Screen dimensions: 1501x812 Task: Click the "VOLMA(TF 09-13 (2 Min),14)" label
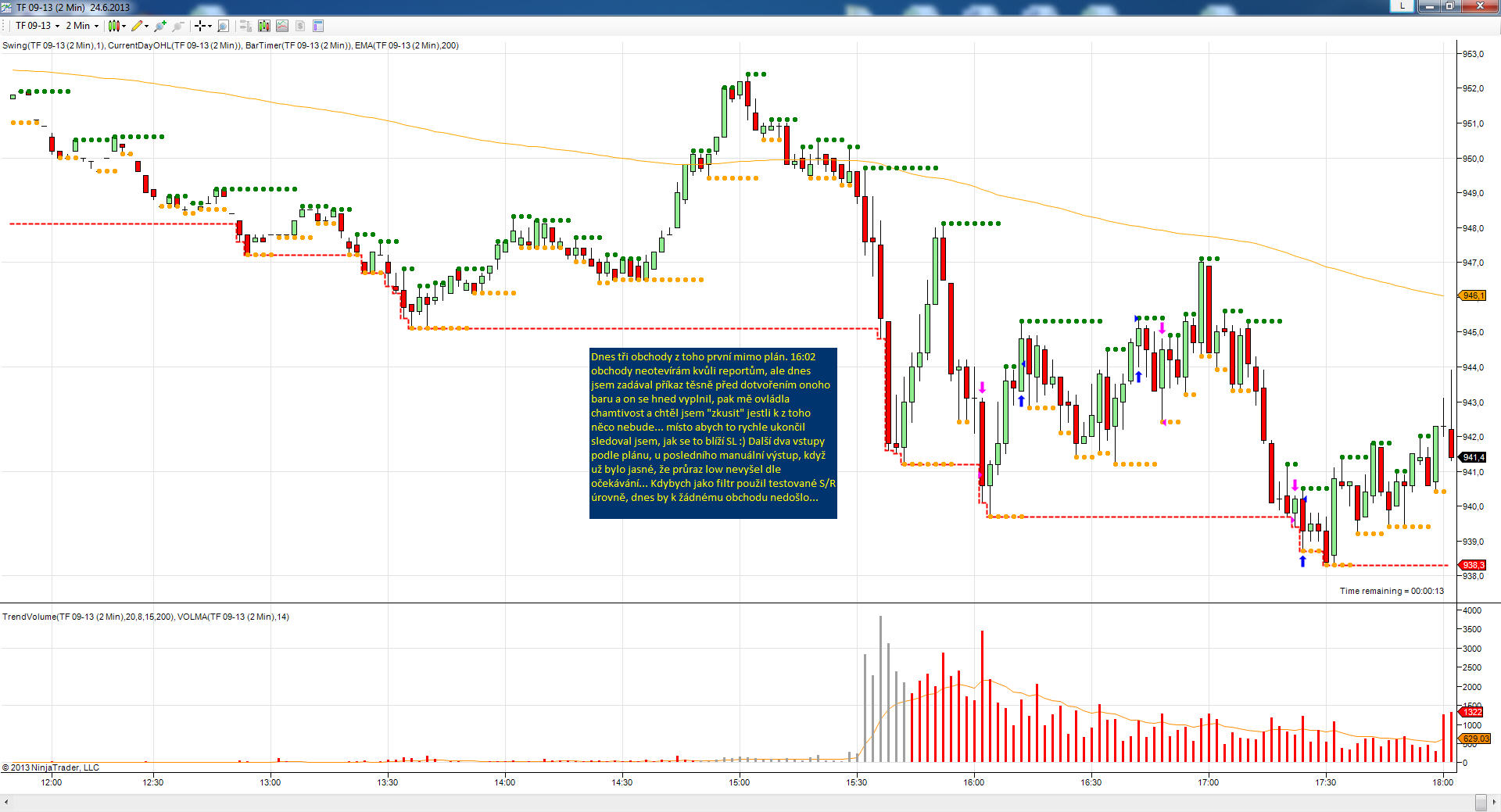coord(233,617)
